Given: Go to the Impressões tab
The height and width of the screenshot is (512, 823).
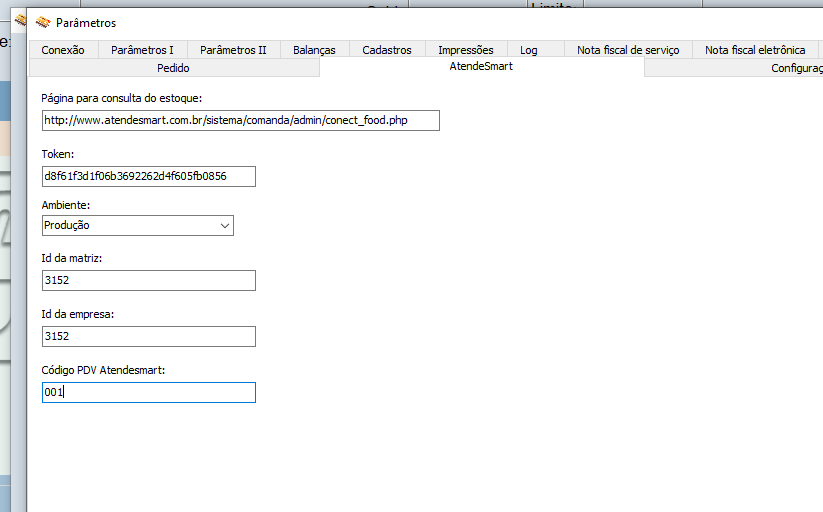Looking at the screenshot, I should click(x=466, y=50).
